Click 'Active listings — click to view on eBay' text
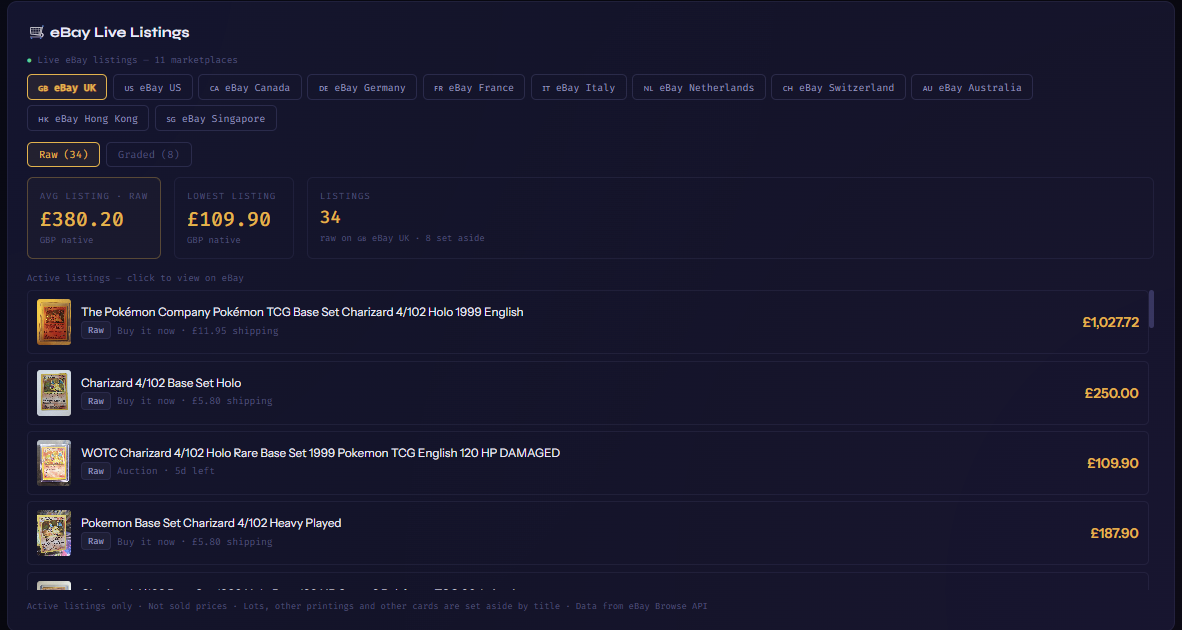This screenshot has height=630, width=1182. tap(135, 278)
